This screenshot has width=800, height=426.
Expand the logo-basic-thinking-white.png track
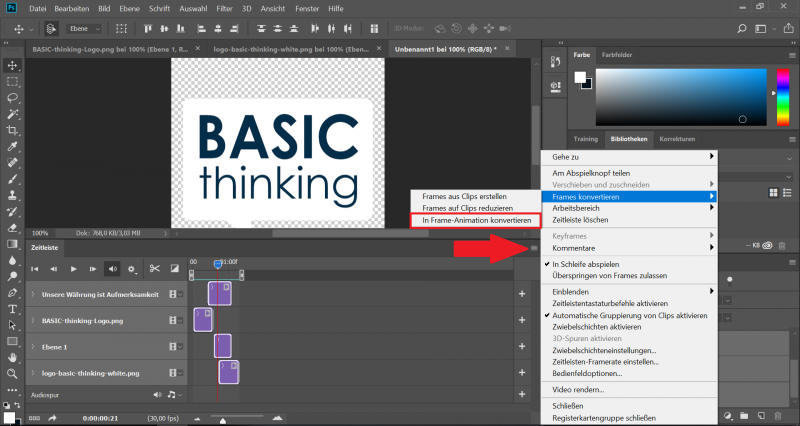click(x=33, y=373)
